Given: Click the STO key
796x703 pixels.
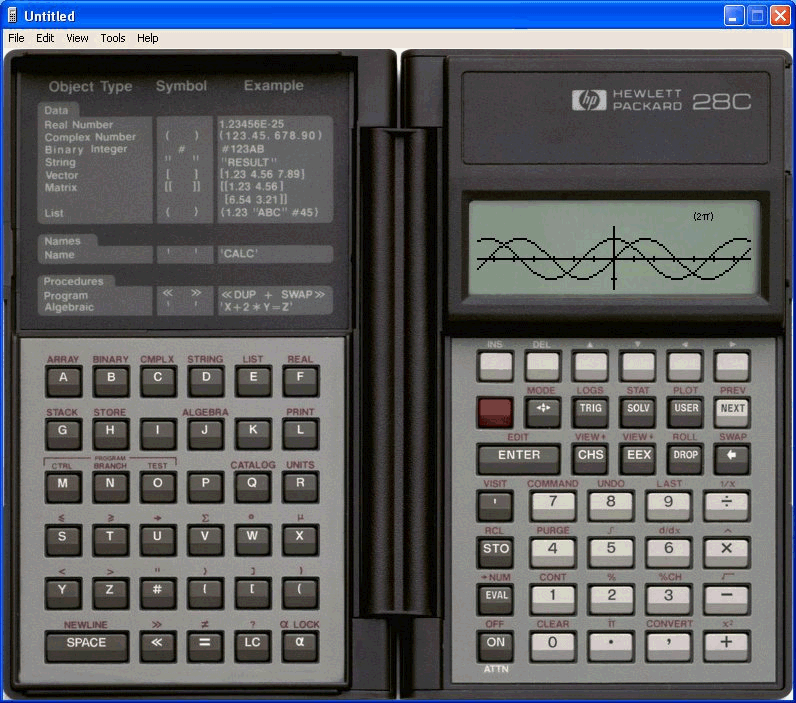Looking at the screenshot, I should click(x=495, y=552).
